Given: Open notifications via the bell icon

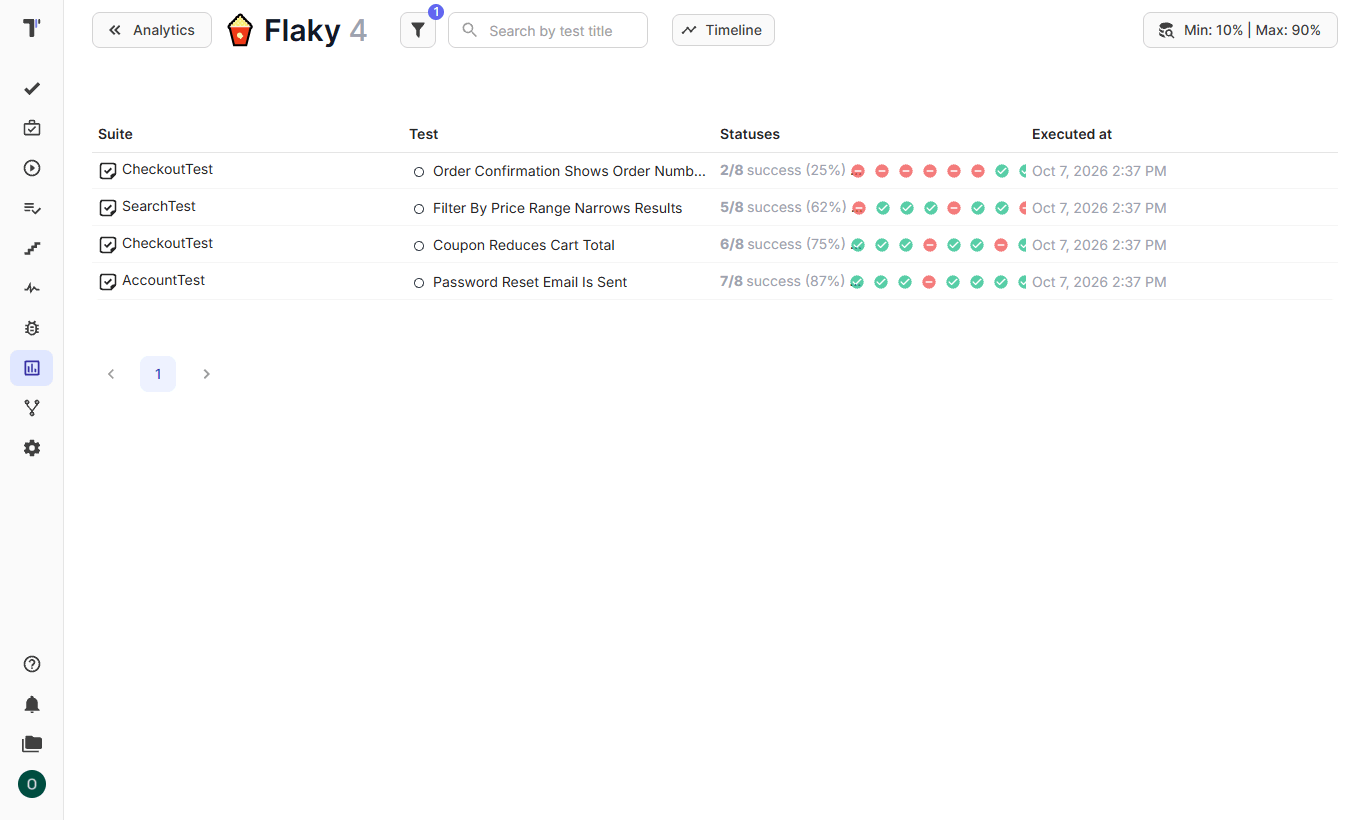Looking at the screenshot, I should 32,704.
